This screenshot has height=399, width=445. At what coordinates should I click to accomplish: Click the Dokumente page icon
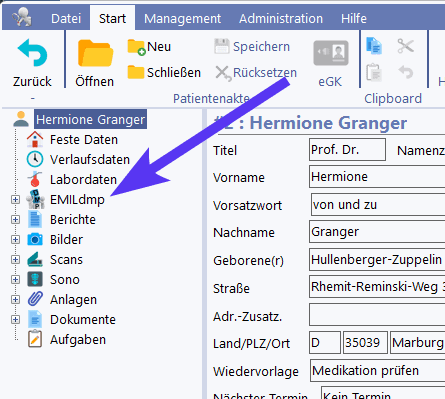(35, 319)
